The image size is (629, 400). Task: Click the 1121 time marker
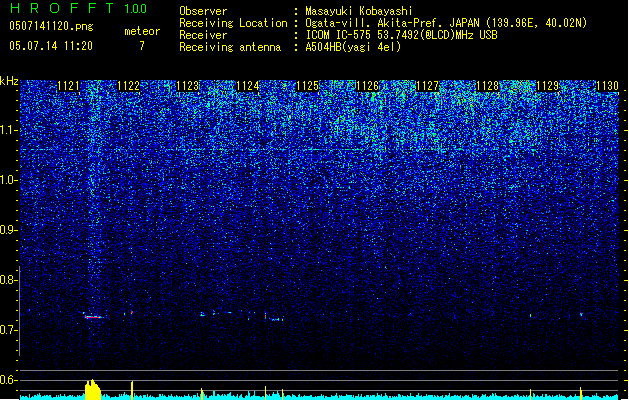pyautogui.click(x=69, y=86)
